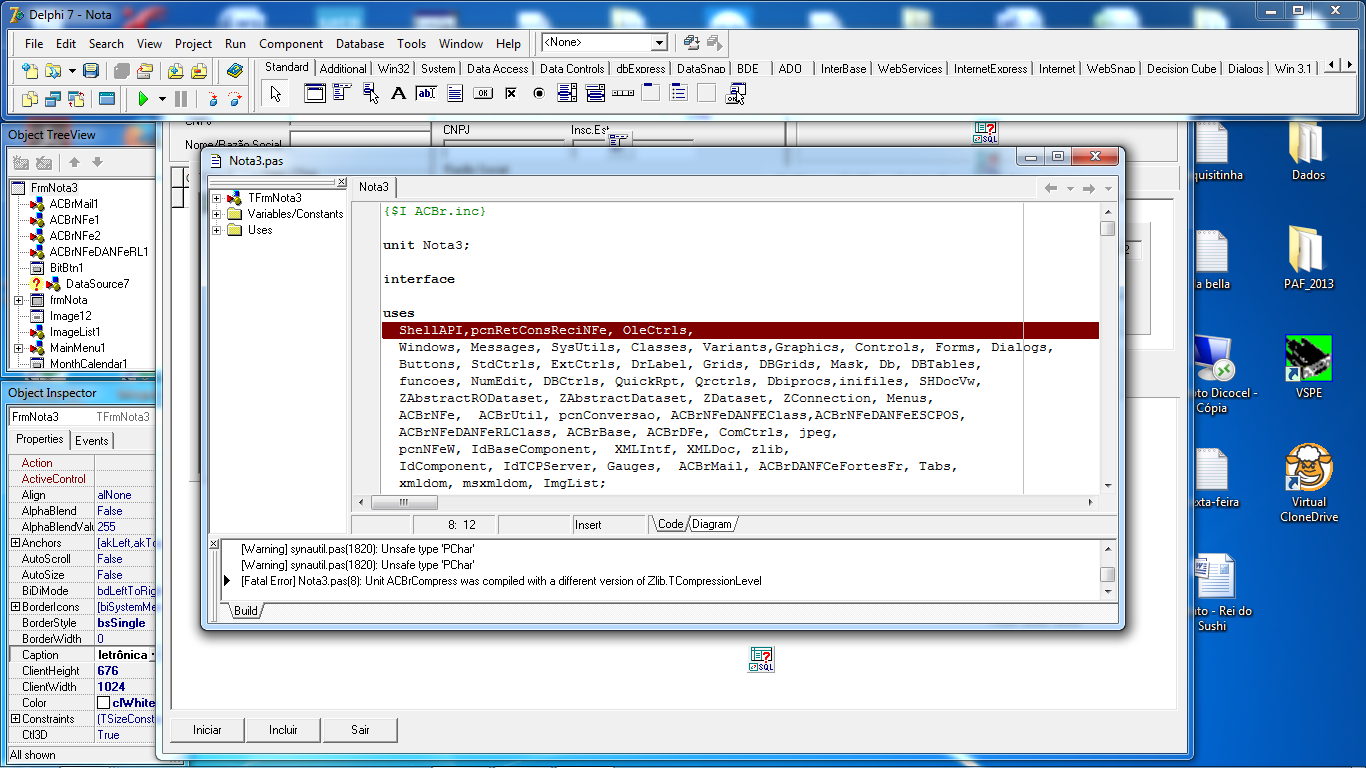
Task: Select the Frames component icon
Action: click(315, 93)
